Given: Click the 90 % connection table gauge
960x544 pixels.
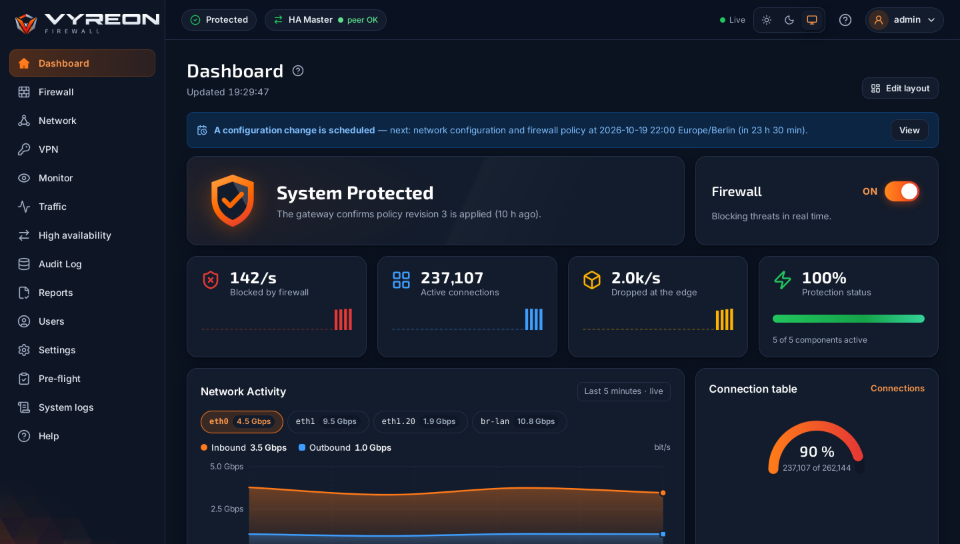Looking at the screenshot, I should click(x=816, y=448).
